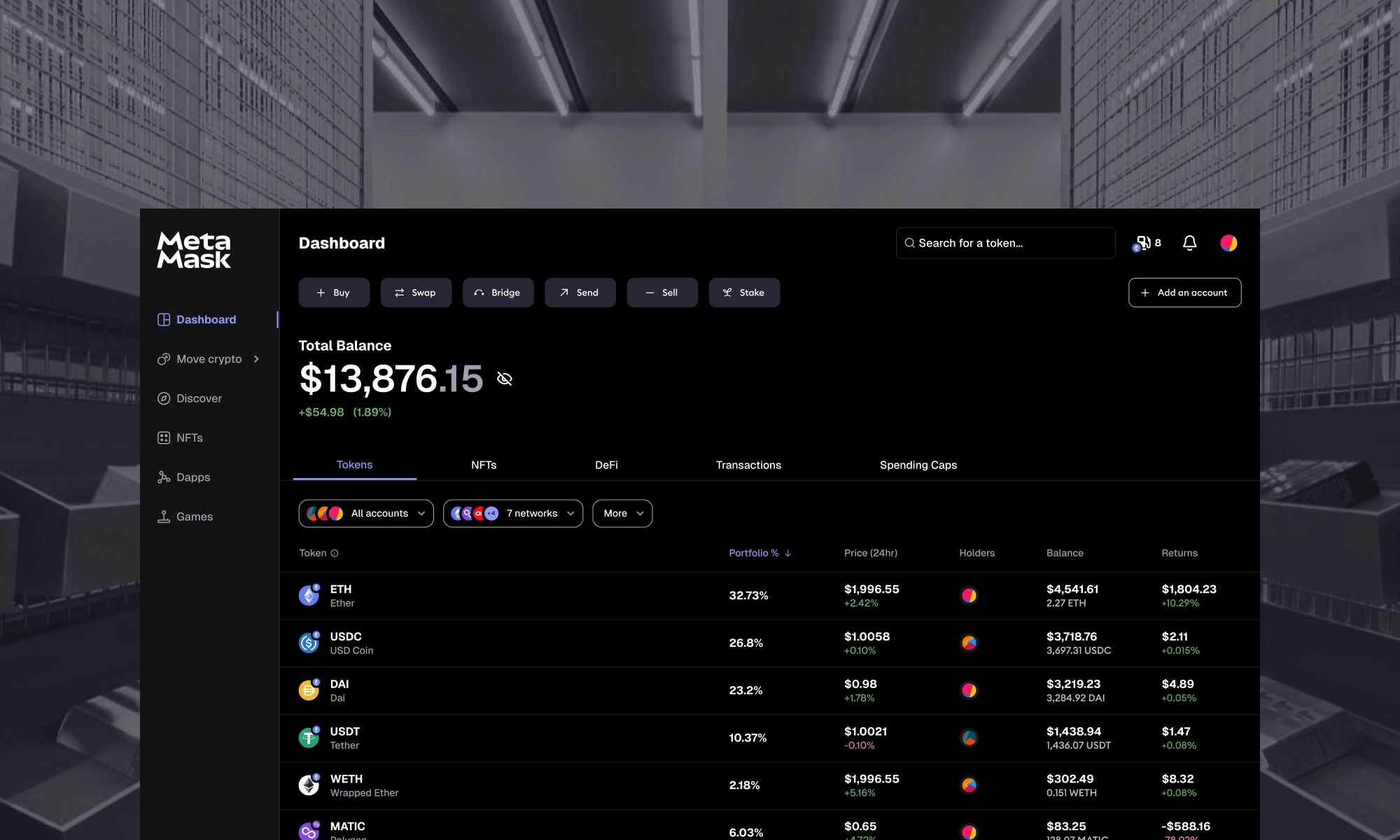1400x840 pixels.
Task: Open the All accounts dropdown
Action: point(366,513)
